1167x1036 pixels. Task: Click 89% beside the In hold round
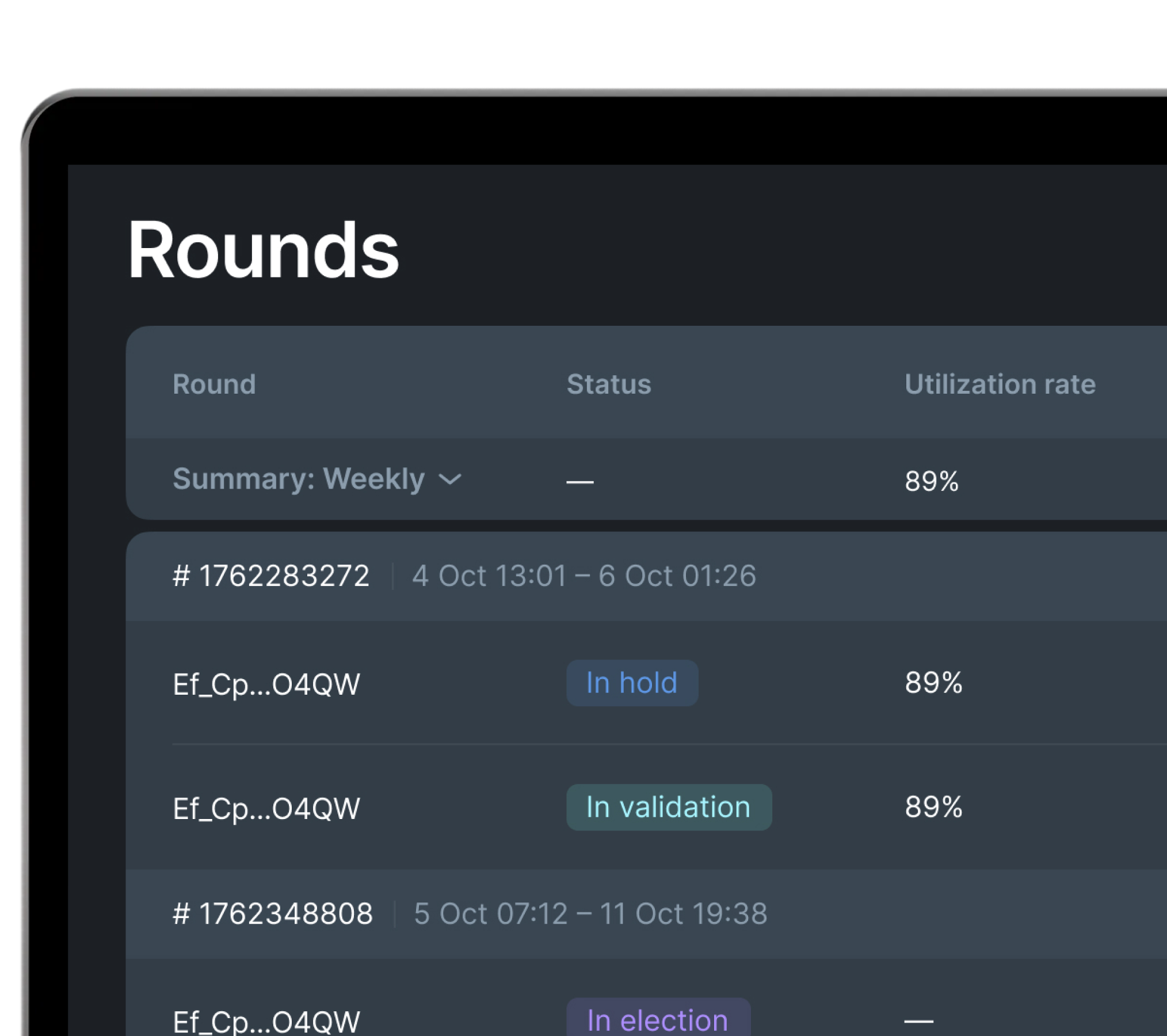click(x=933, y=683)
